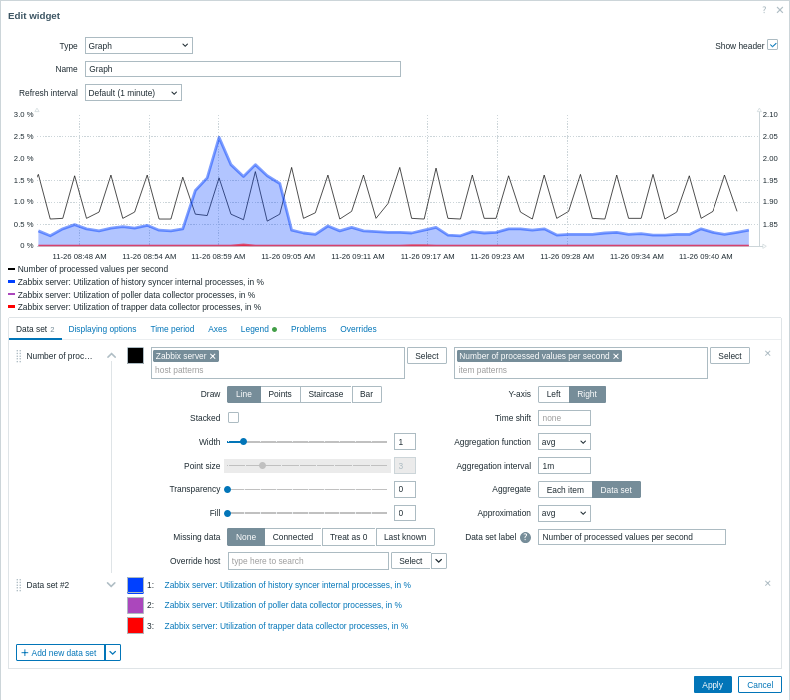Open black color swatch of first data set
Image resolution: width=790 pixels, height=700 pixels.
(x=136, y=356)
